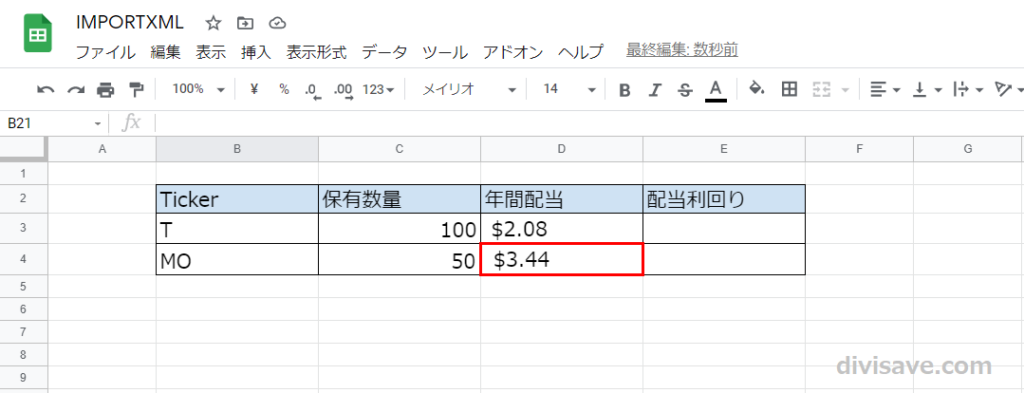
Task: Select the cell showing $2.08
Action: pos(562,228)
